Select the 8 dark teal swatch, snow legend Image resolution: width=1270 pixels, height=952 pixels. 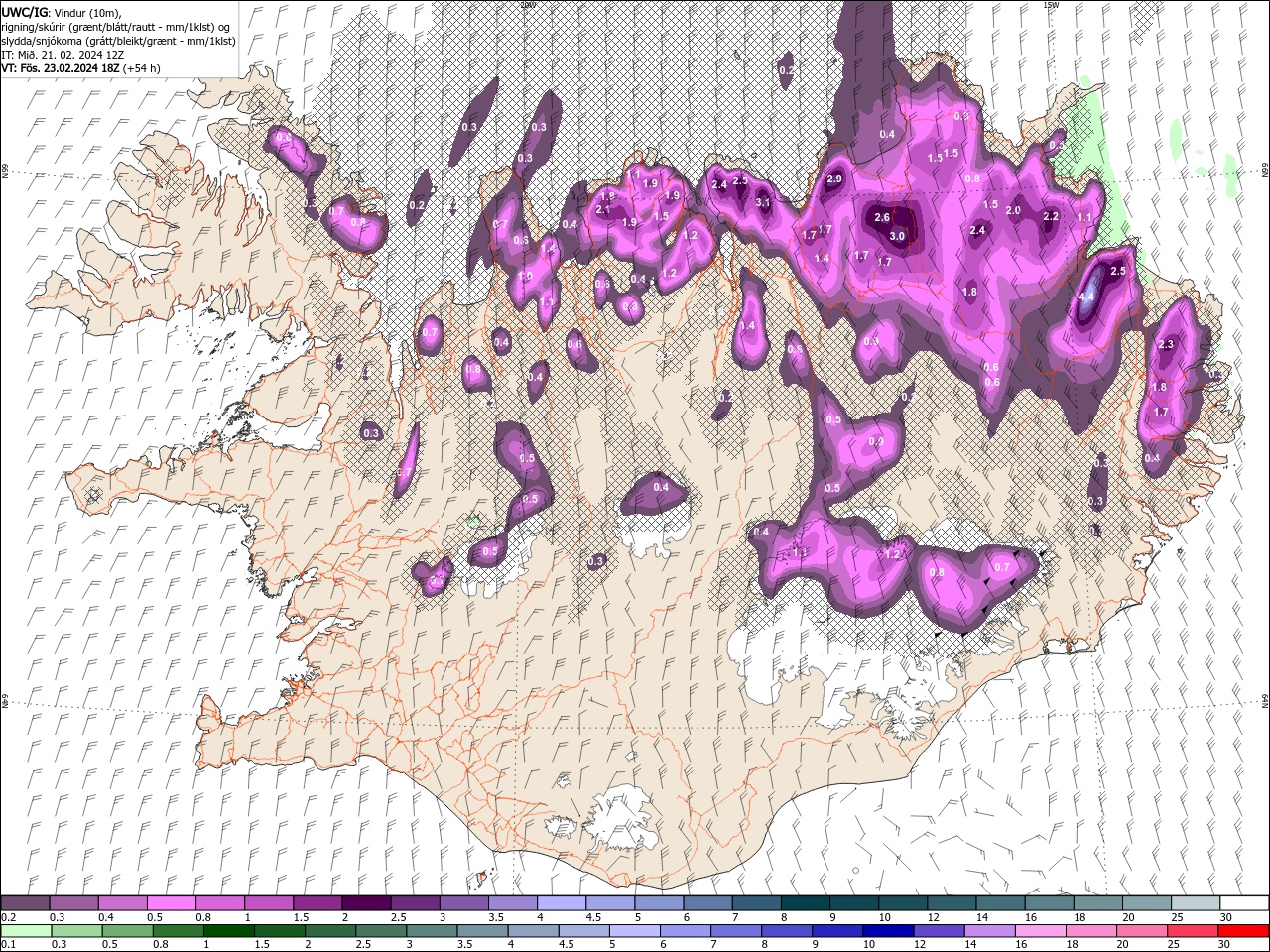(806, 903)
